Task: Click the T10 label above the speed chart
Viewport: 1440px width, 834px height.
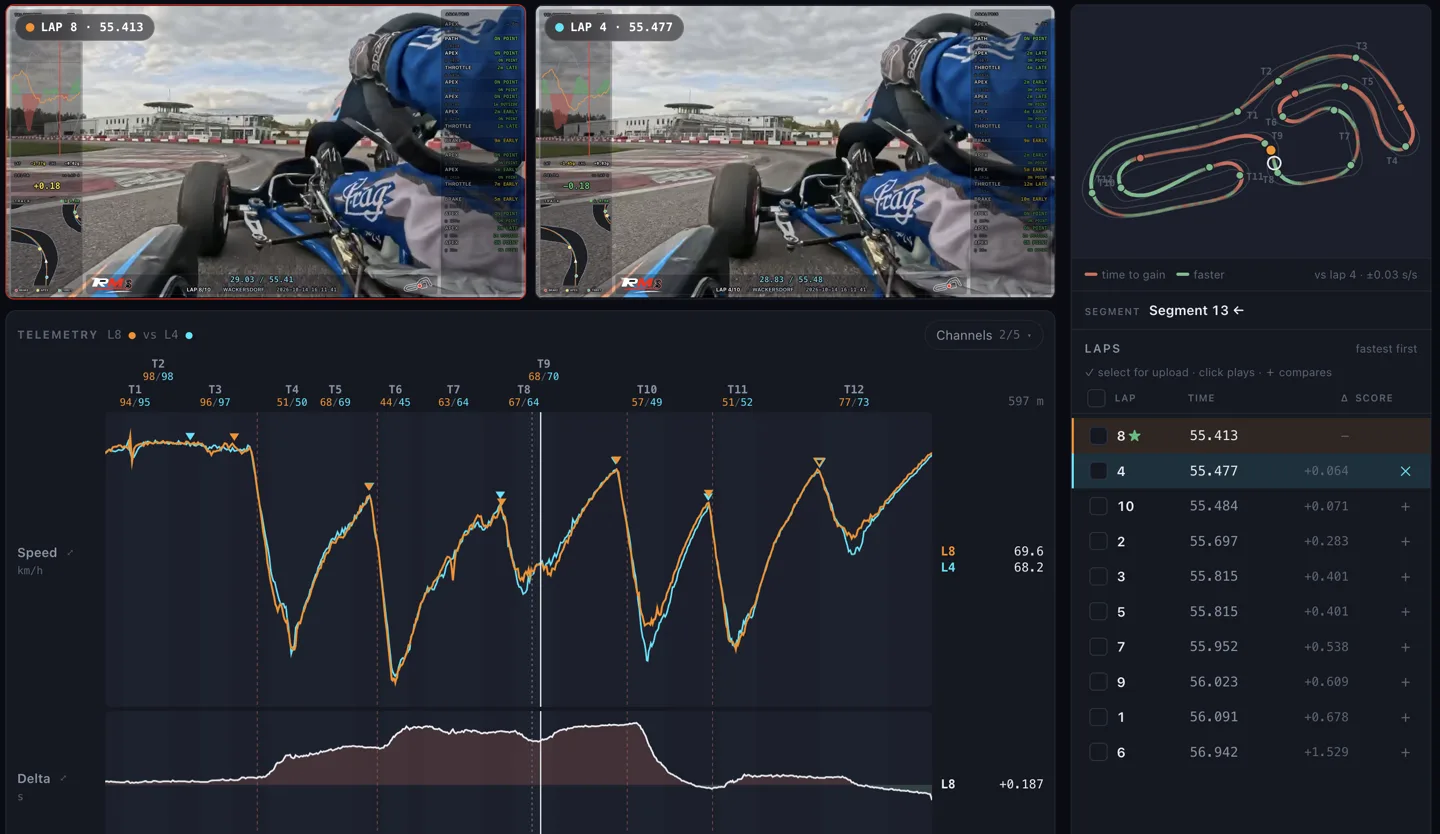Action: click(647, 390)
